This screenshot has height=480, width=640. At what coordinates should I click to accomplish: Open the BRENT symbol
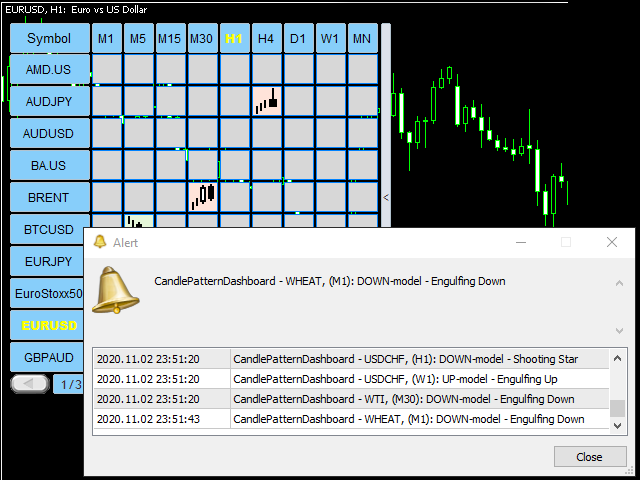pyautogui.click(x=49, y=198)
